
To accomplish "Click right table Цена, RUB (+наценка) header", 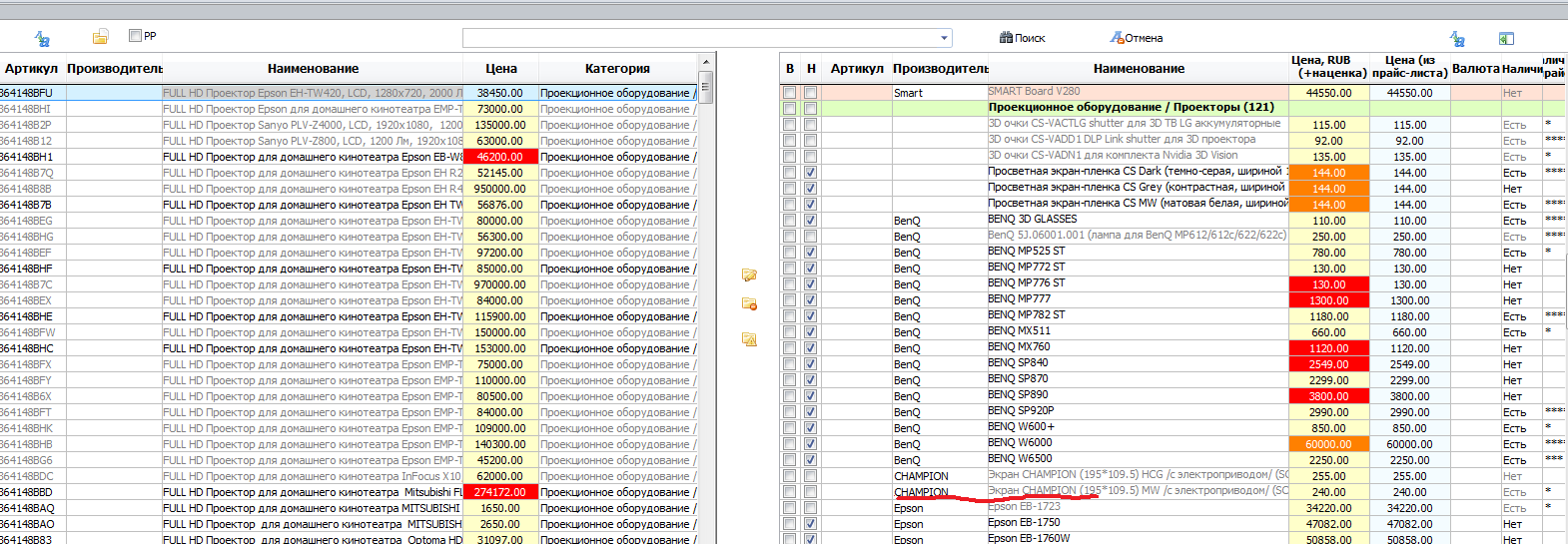I will pos(1328,67).
